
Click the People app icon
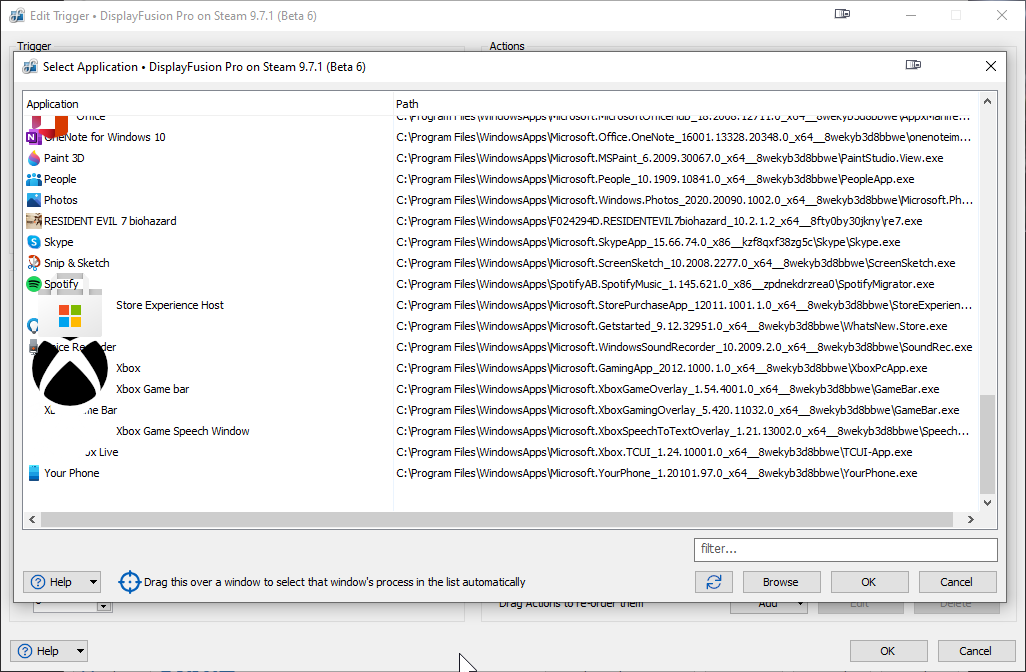[x=34, y=179]
